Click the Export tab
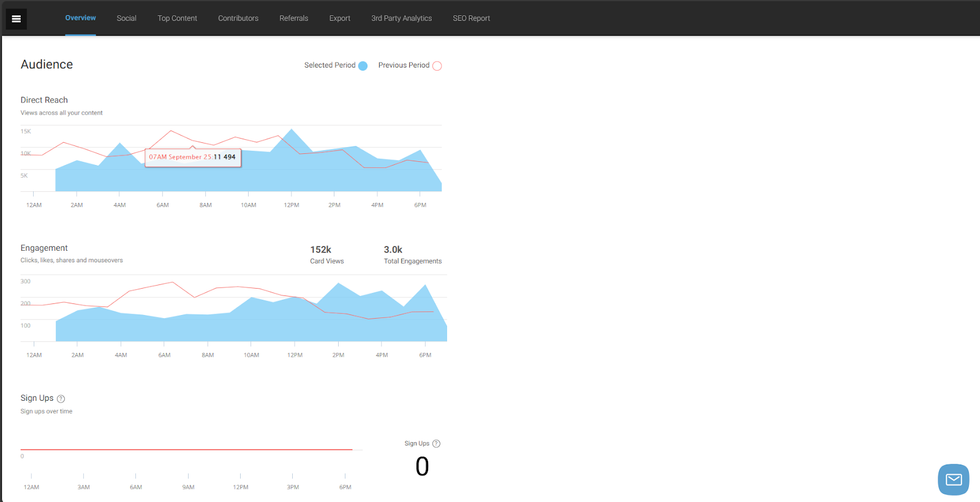980x502 pixels. click(339, 18)
